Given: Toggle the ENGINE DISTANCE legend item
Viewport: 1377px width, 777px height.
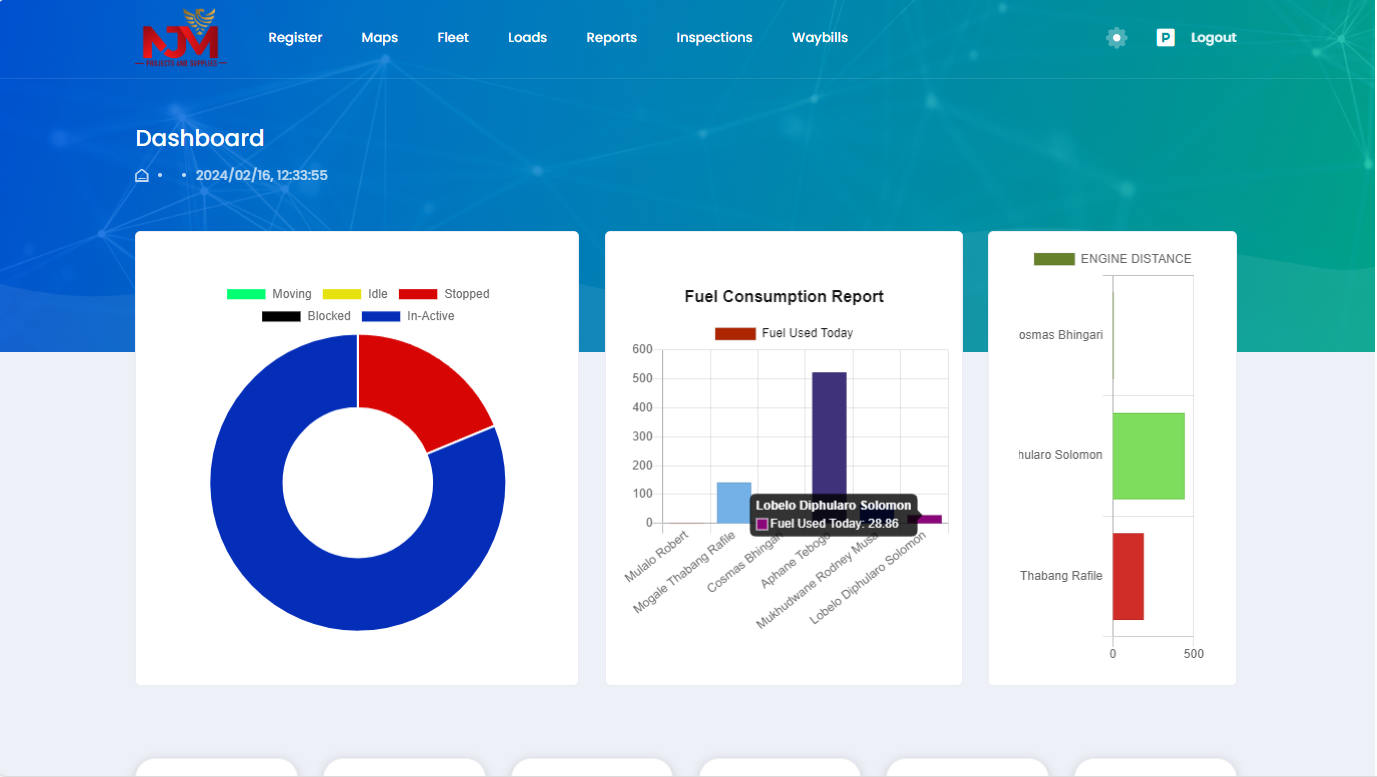Looking at the screenshot, I should 1112,259.
